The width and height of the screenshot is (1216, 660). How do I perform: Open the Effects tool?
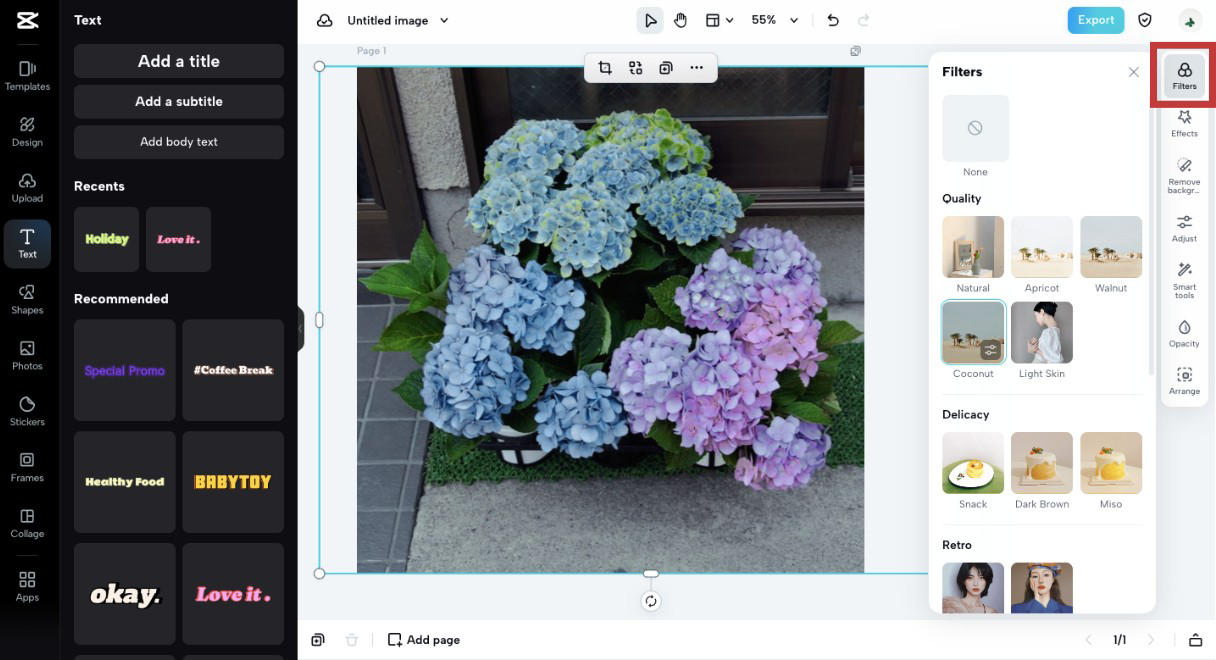tap(1184, 123)
